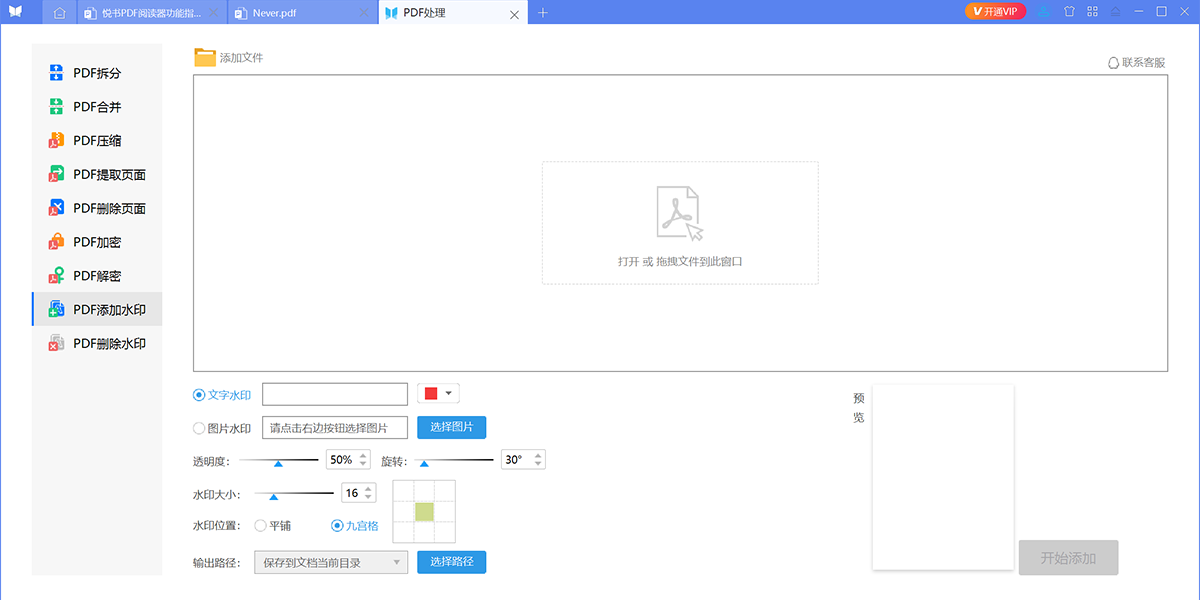This screenshot has width=1200, height=600.
Task: Open the 输出路径 save location dropdown
Action: click(x=331, y=563)
